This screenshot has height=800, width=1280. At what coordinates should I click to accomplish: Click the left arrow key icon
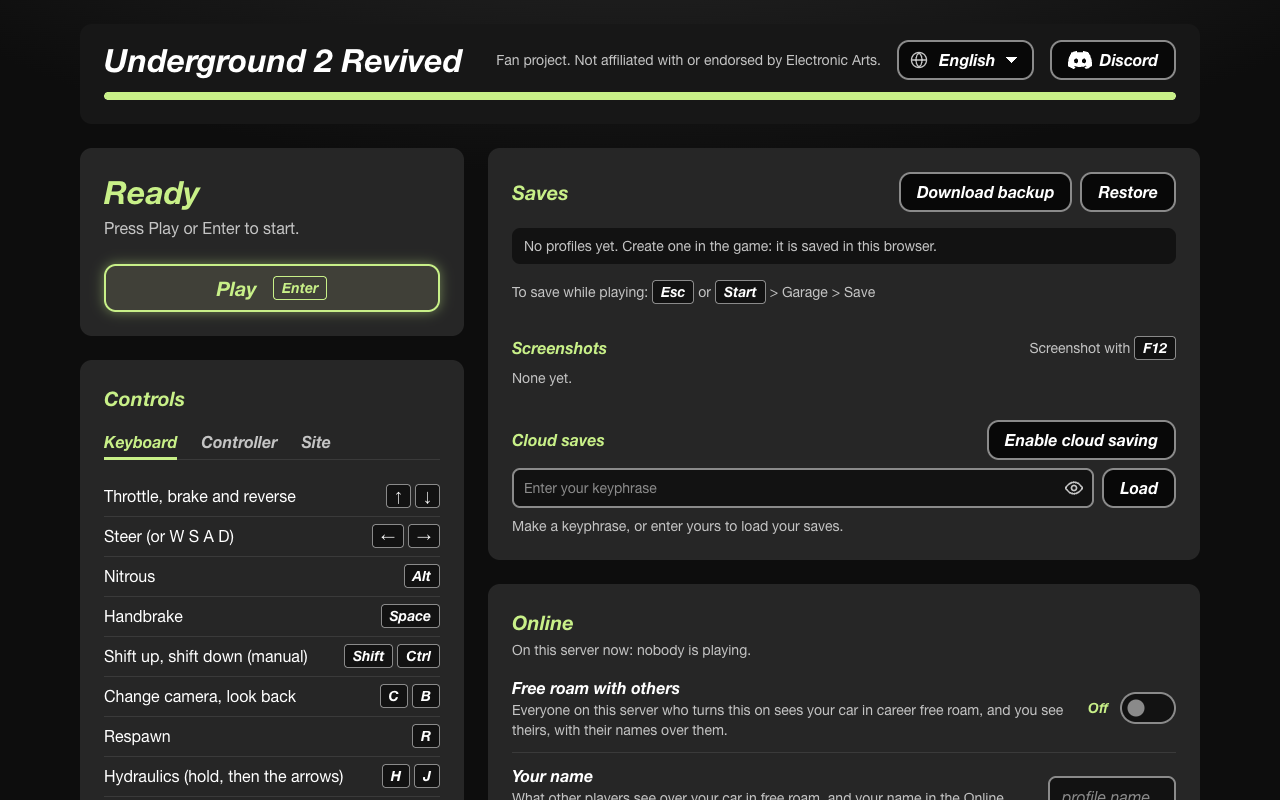(388, 536)
